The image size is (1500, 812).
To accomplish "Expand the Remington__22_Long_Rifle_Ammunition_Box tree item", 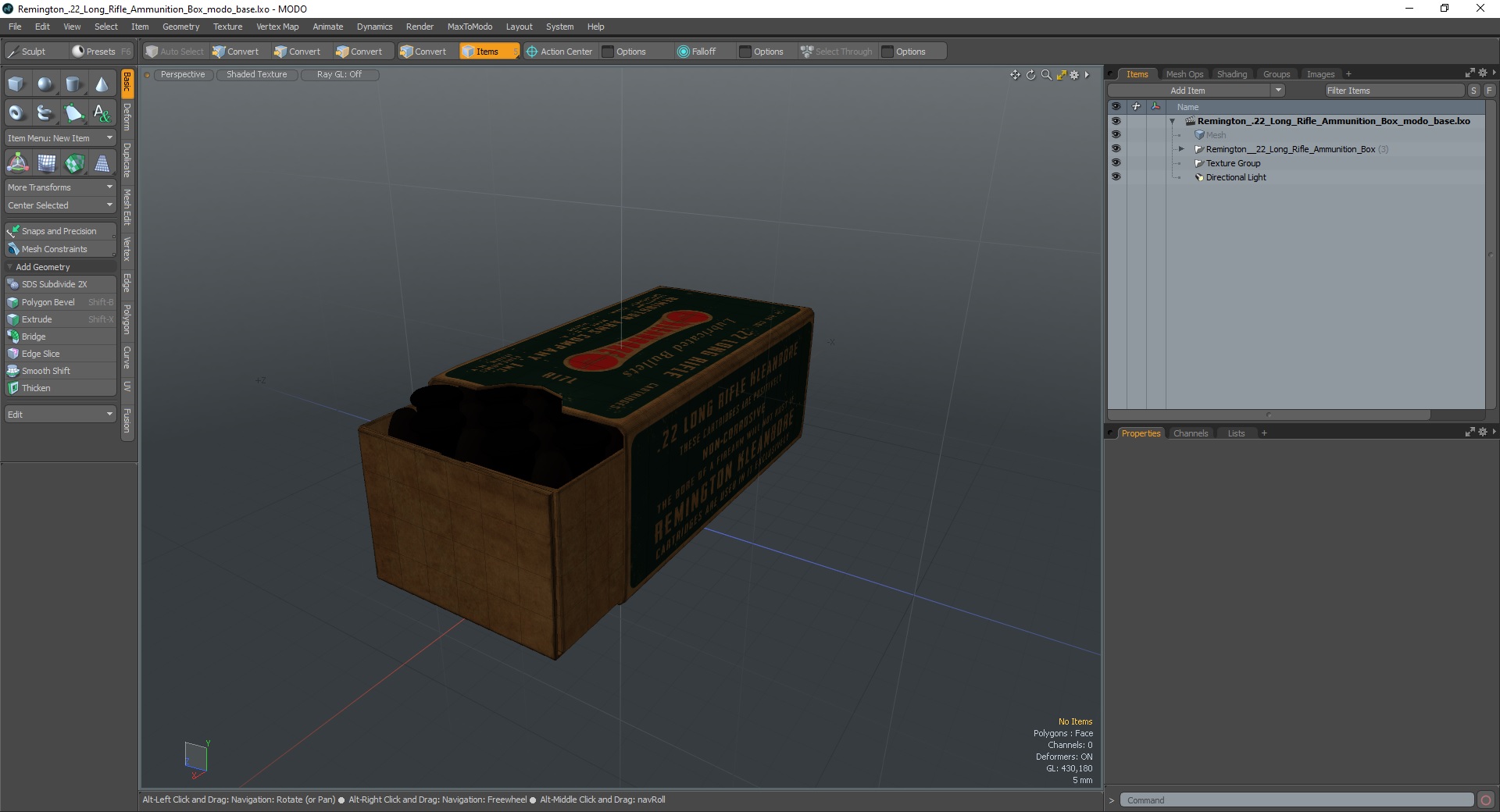I will coord(1181,149).
